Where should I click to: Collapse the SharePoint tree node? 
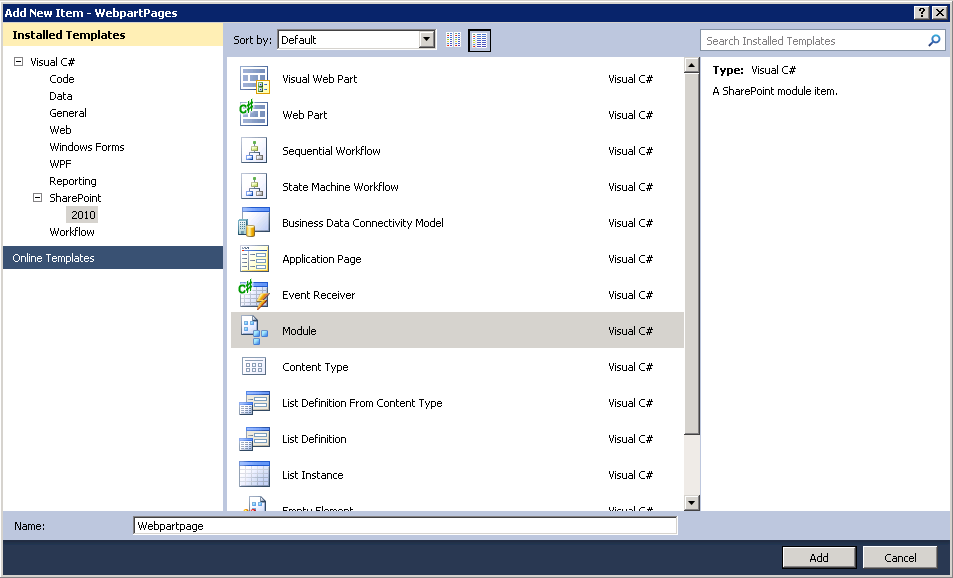pos(37,198)
